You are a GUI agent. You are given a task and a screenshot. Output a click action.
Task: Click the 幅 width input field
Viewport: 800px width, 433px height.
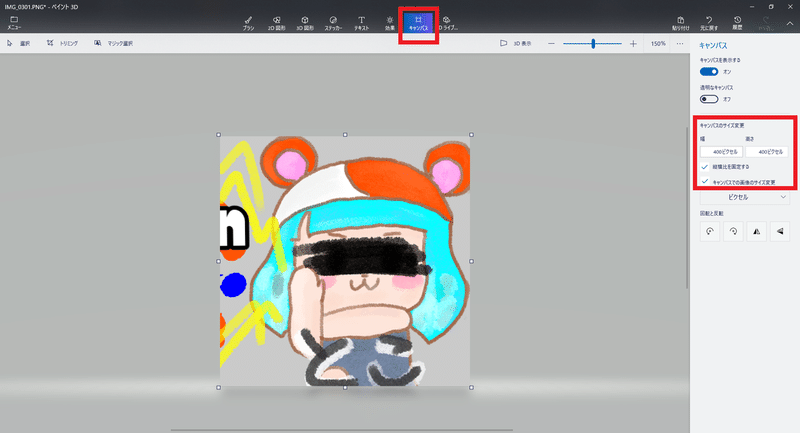pos(721,151)
